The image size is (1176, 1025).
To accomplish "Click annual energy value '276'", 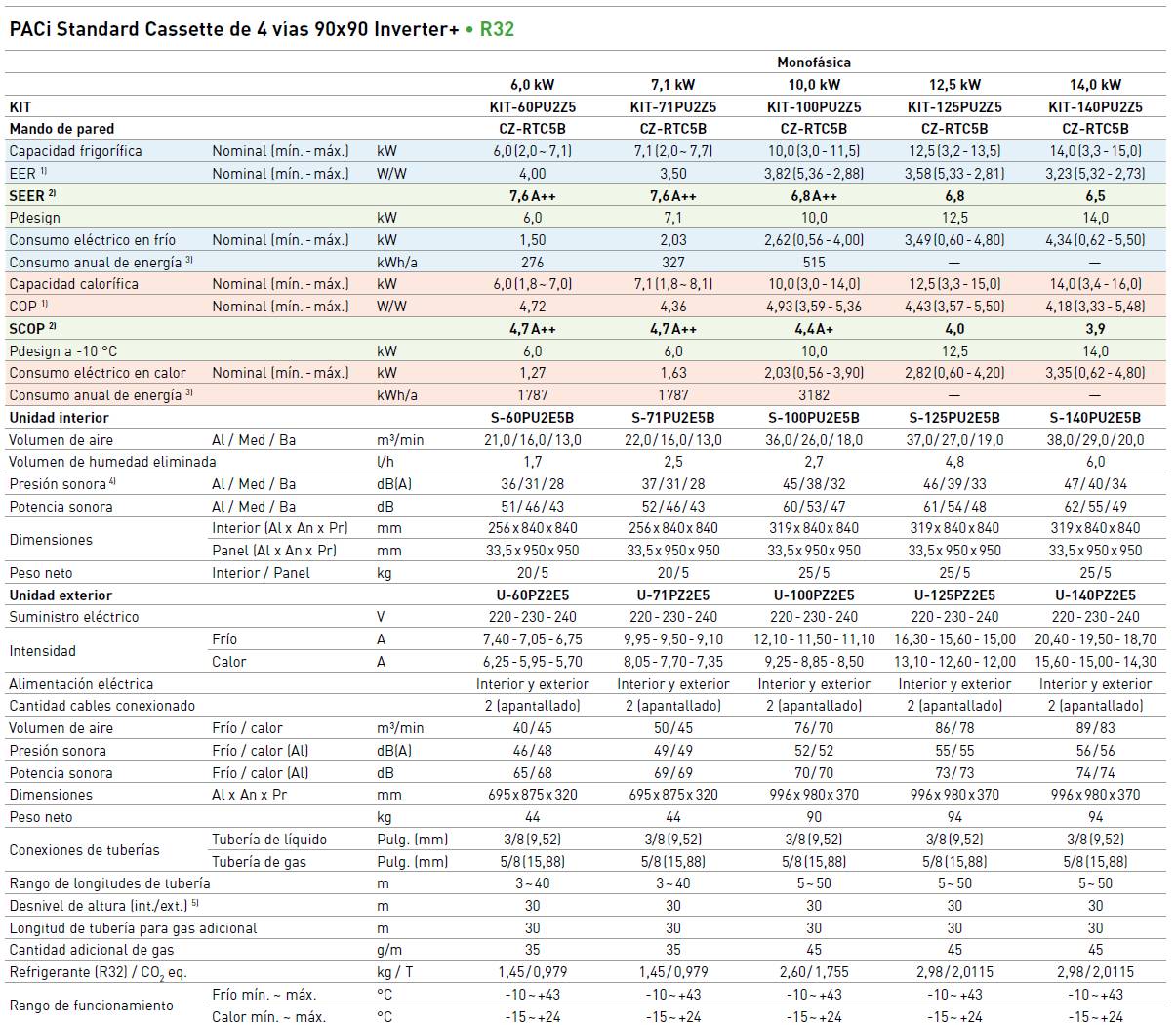I will [x=533, y=263].
